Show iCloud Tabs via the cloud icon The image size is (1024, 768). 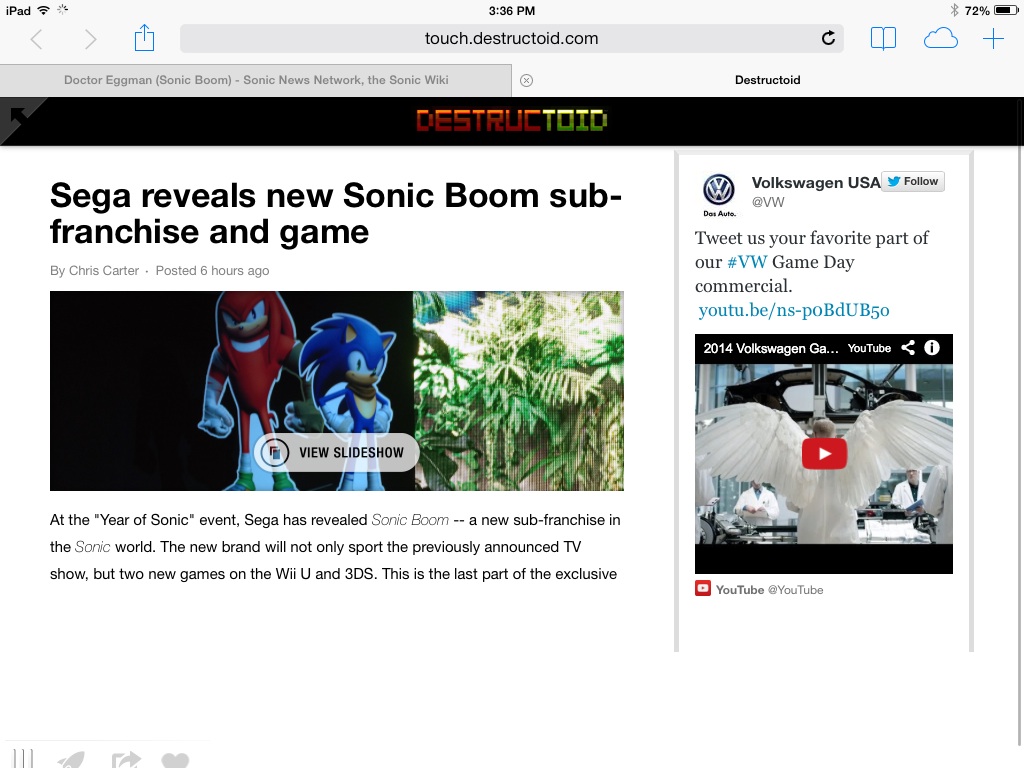pos(940,39)
